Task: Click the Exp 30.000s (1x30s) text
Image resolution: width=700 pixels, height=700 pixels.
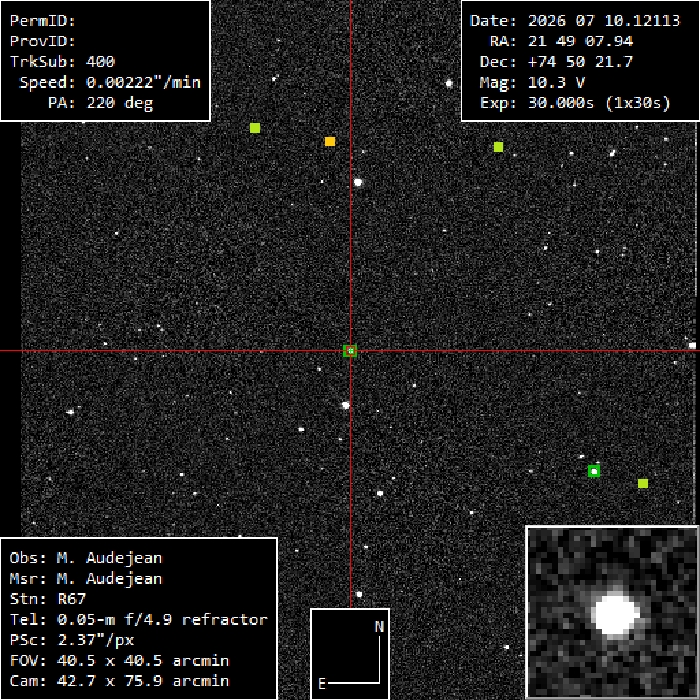Action: pos(599,103)
